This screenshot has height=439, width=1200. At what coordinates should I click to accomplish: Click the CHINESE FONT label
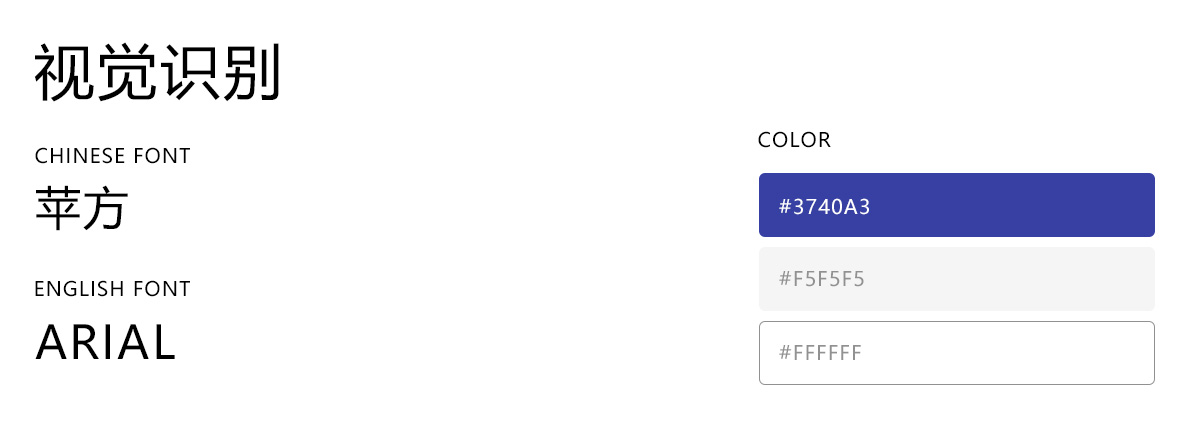point(112,156)
